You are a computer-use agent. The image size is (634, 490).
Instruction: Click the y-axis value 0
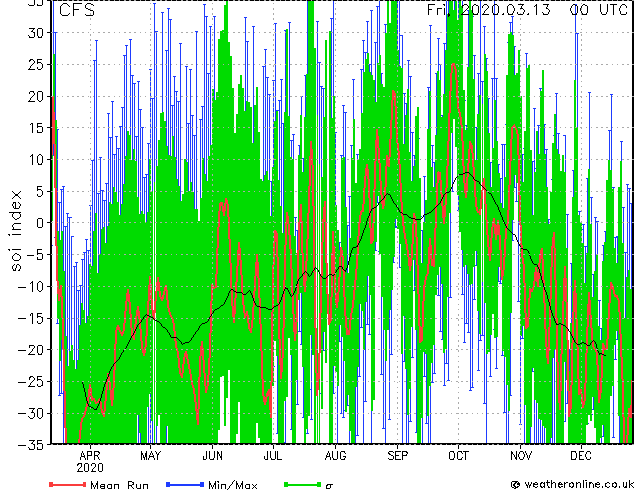(40, 223)
